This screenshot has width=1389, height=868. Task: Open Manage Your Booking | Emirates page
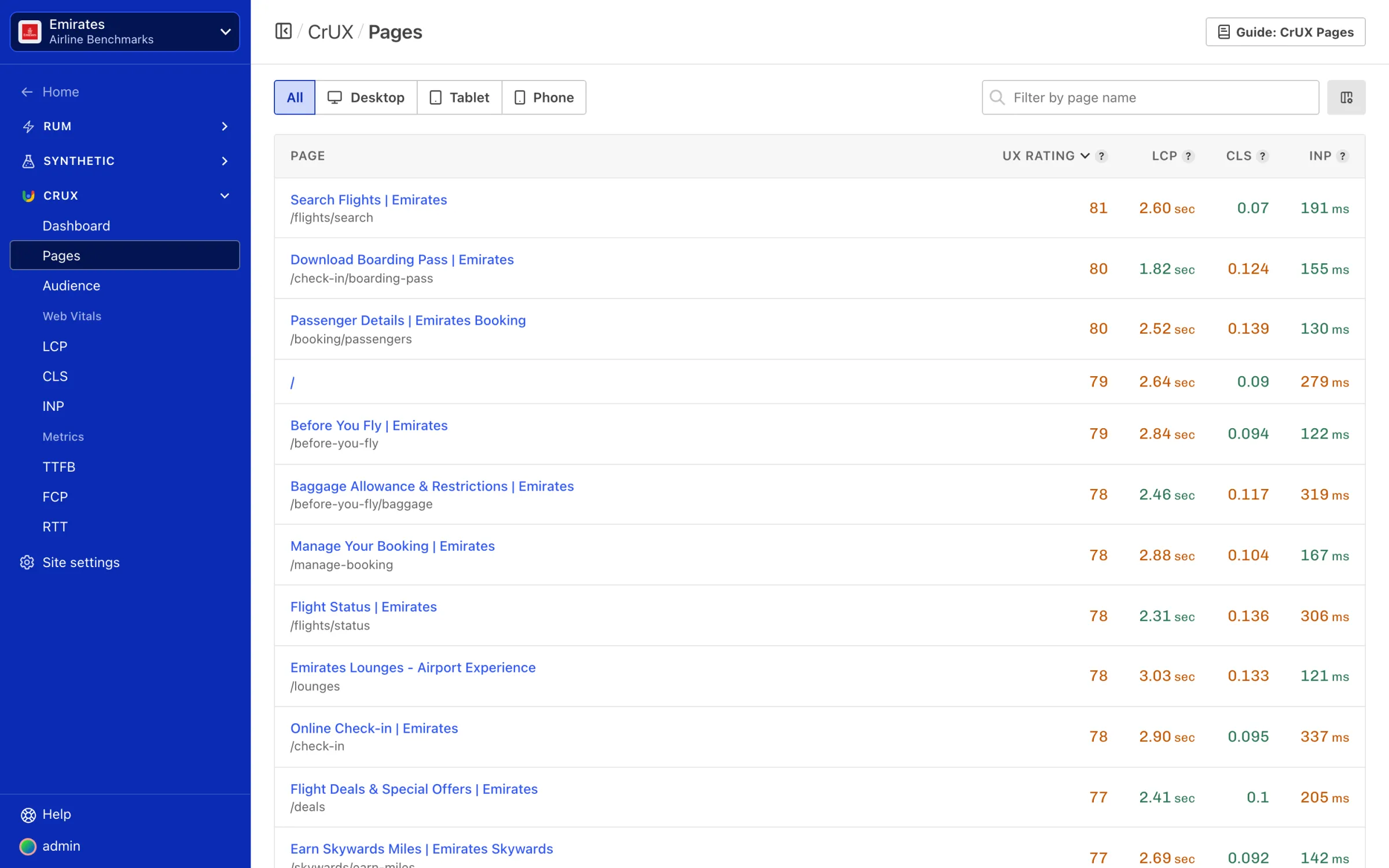(x=392, y=546)
